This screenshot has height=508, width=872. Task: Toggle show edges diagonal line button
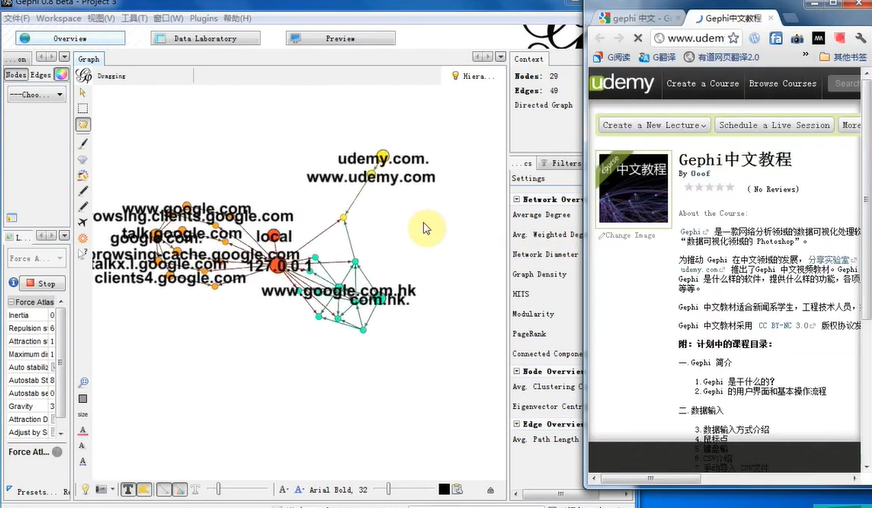164,489
